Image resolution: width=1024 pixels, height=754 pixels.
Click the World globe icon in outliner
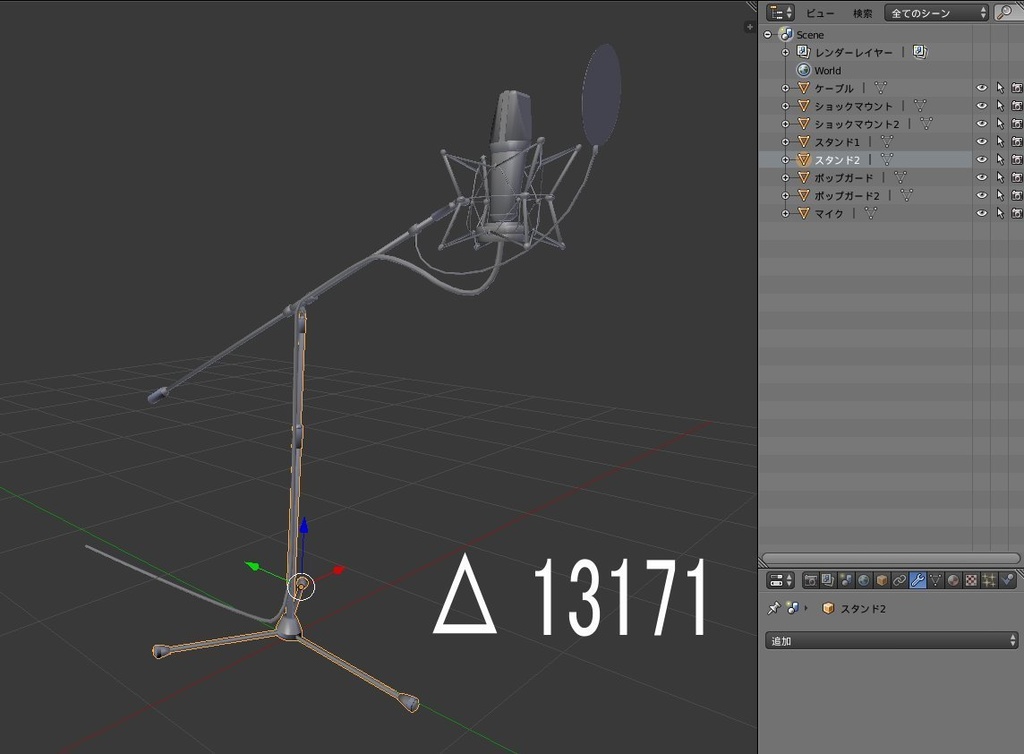804,70
